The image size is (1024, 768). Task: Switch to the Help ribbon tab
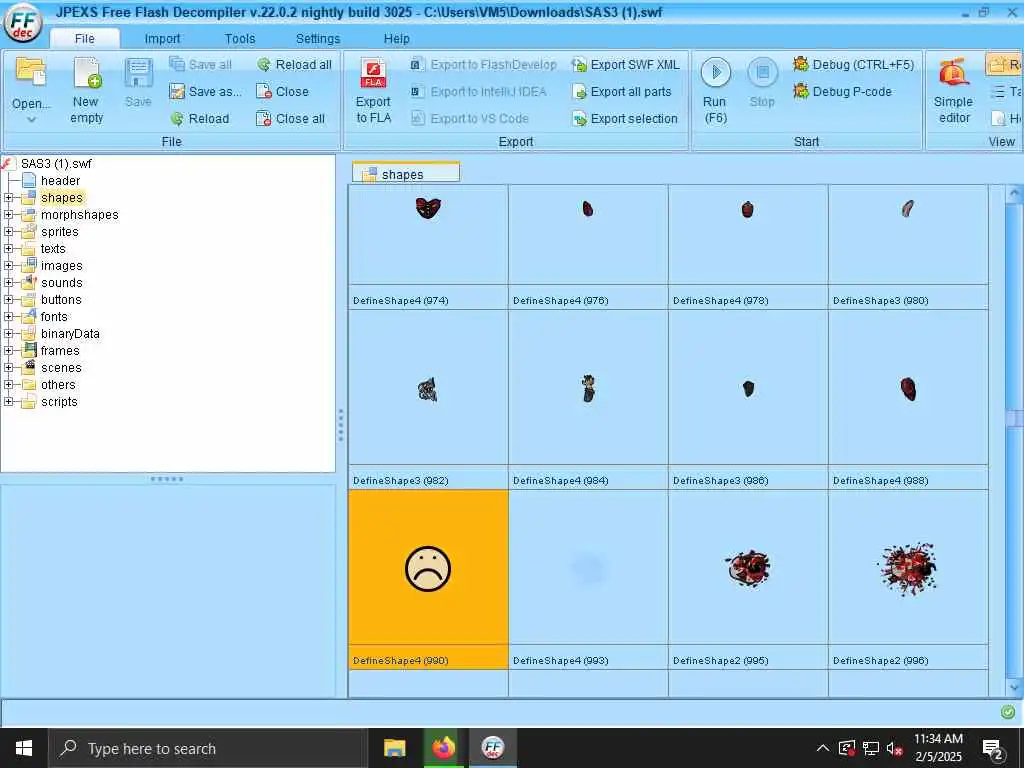(396, 39)
